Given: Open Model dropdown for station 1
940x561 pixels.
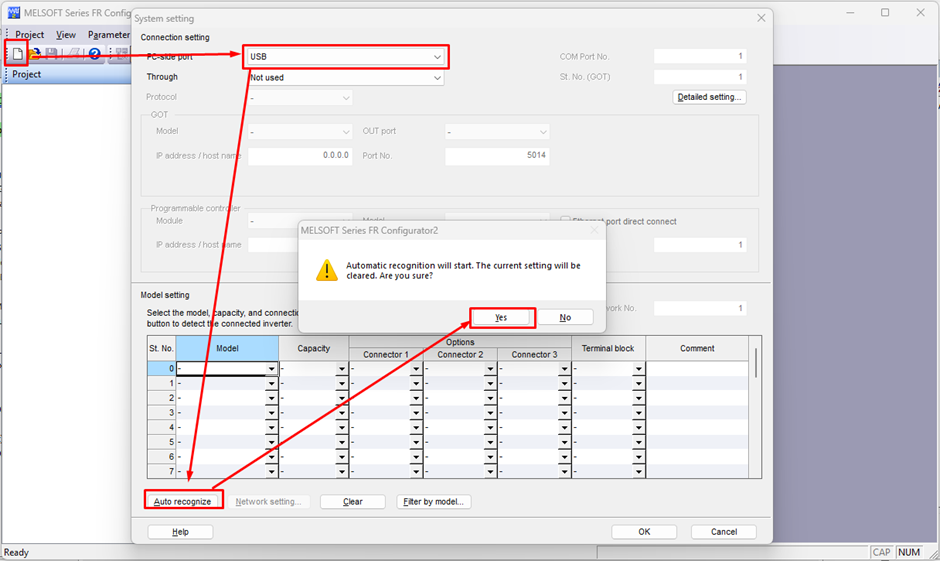Looking at the screenshot, I should click(272, 383).
